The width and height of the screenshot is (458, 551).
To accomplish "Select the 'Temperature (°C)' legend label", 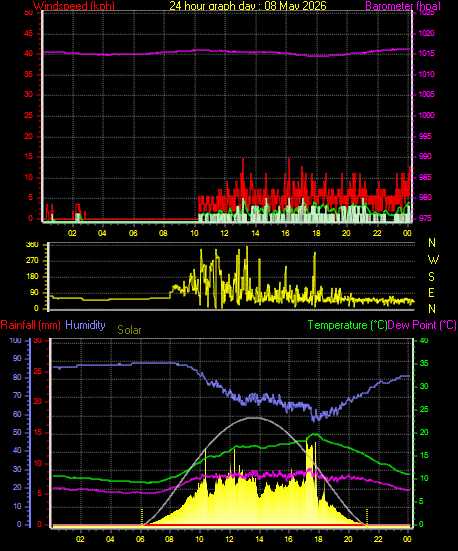I will click(x=348, y=325).
